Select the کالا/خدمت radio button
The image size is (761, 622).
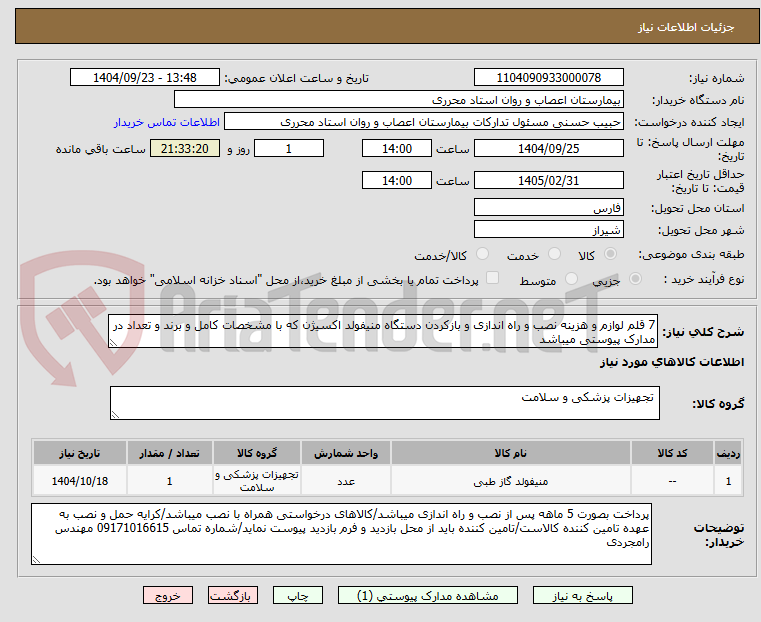point(482,254)
